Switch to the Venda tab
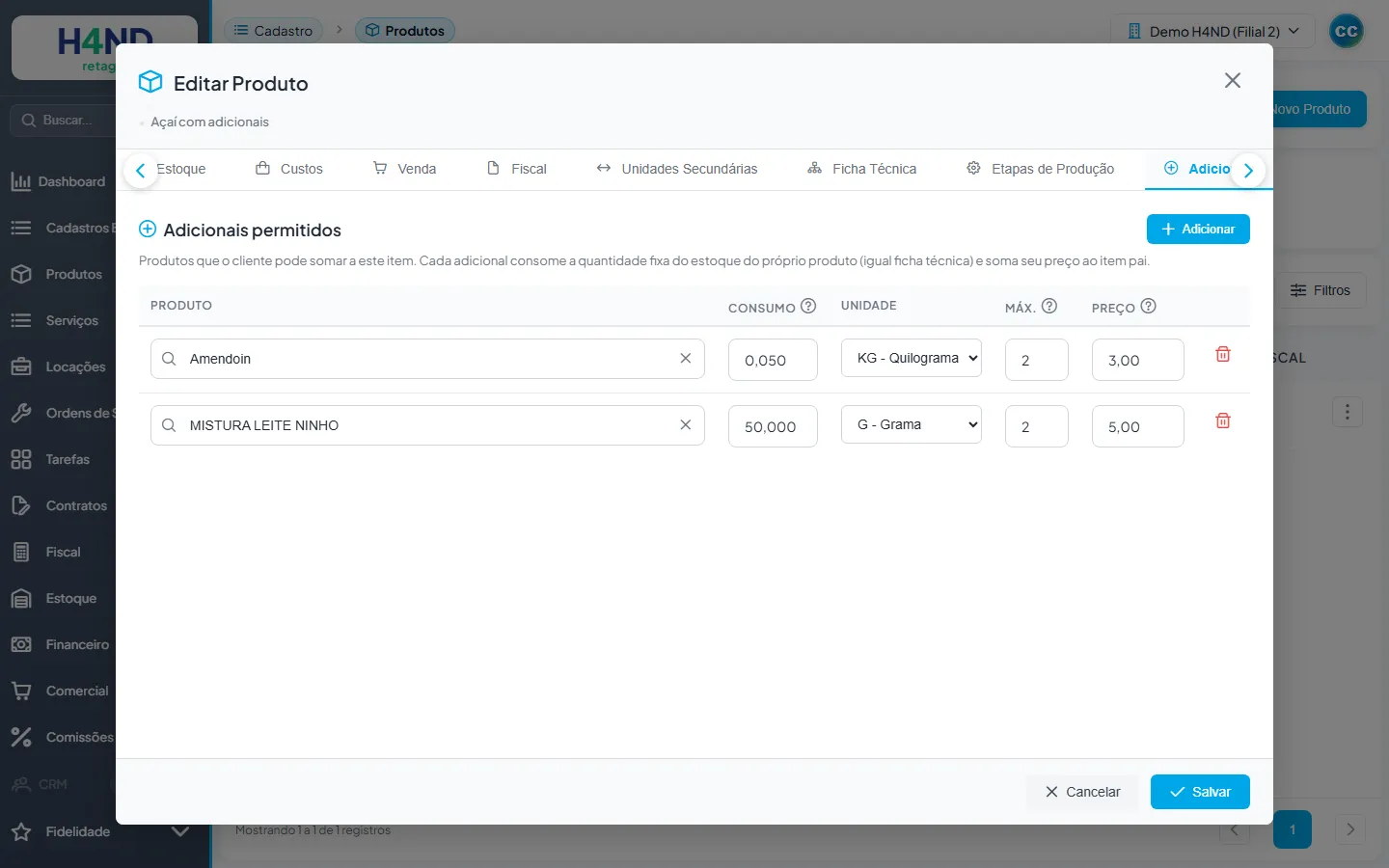 point(405,169)
